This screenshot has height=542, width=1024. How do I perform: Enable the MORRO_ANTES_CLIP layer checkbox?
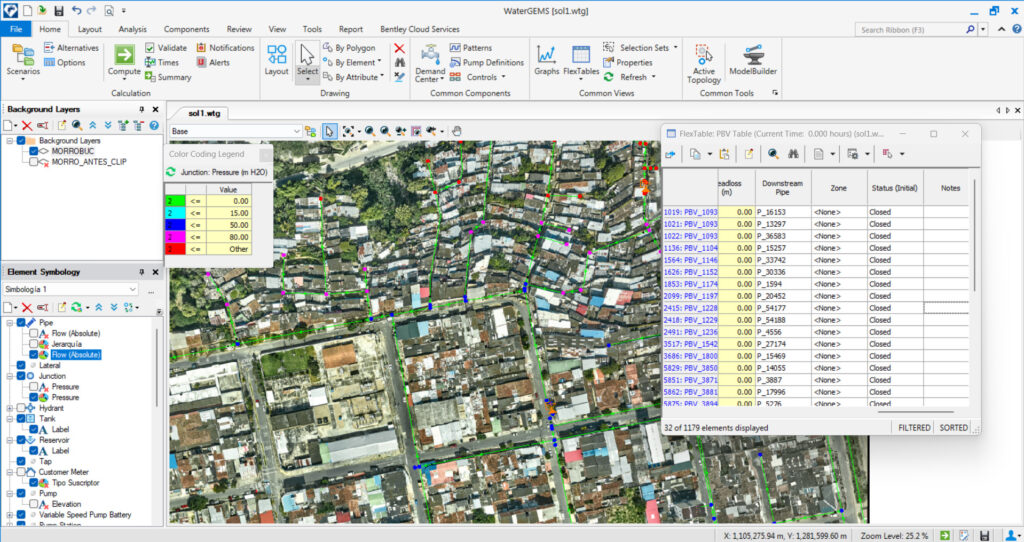click(34, 161)
